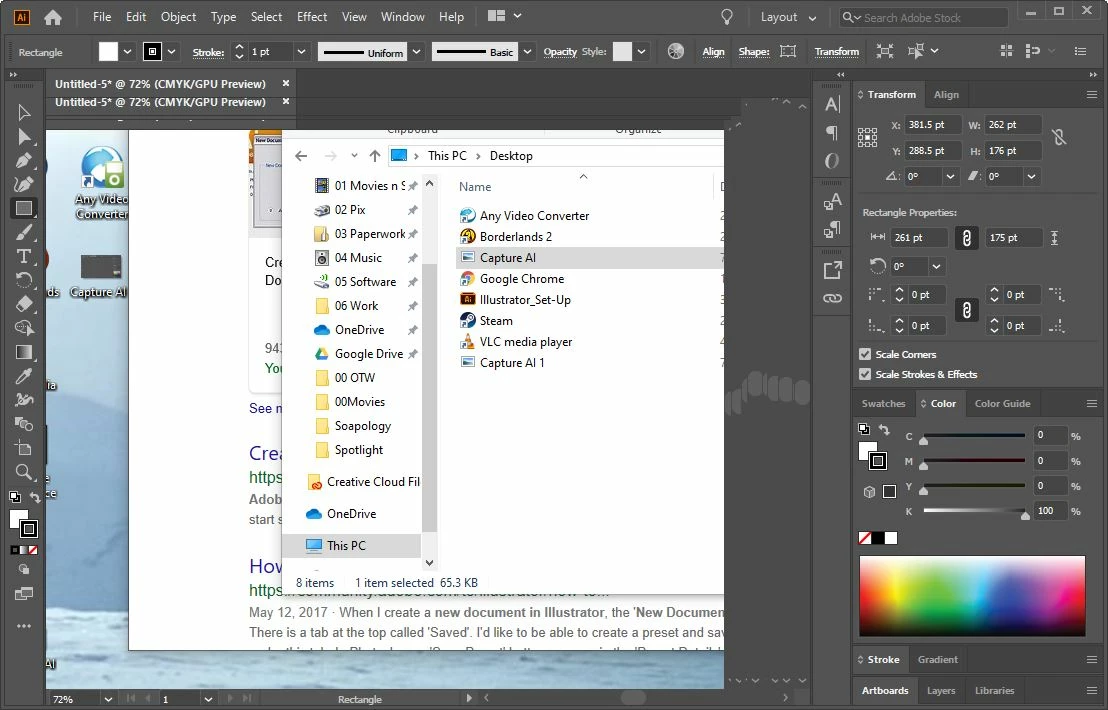
Task: Click the Explorer up-level arrow
Action: (x=375, y=156)
